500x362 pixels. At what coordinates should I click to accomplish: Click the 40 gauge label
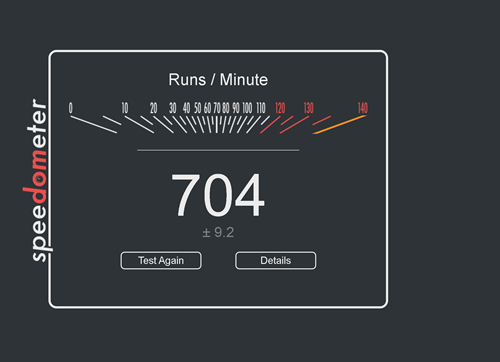(x=186, y=108)
